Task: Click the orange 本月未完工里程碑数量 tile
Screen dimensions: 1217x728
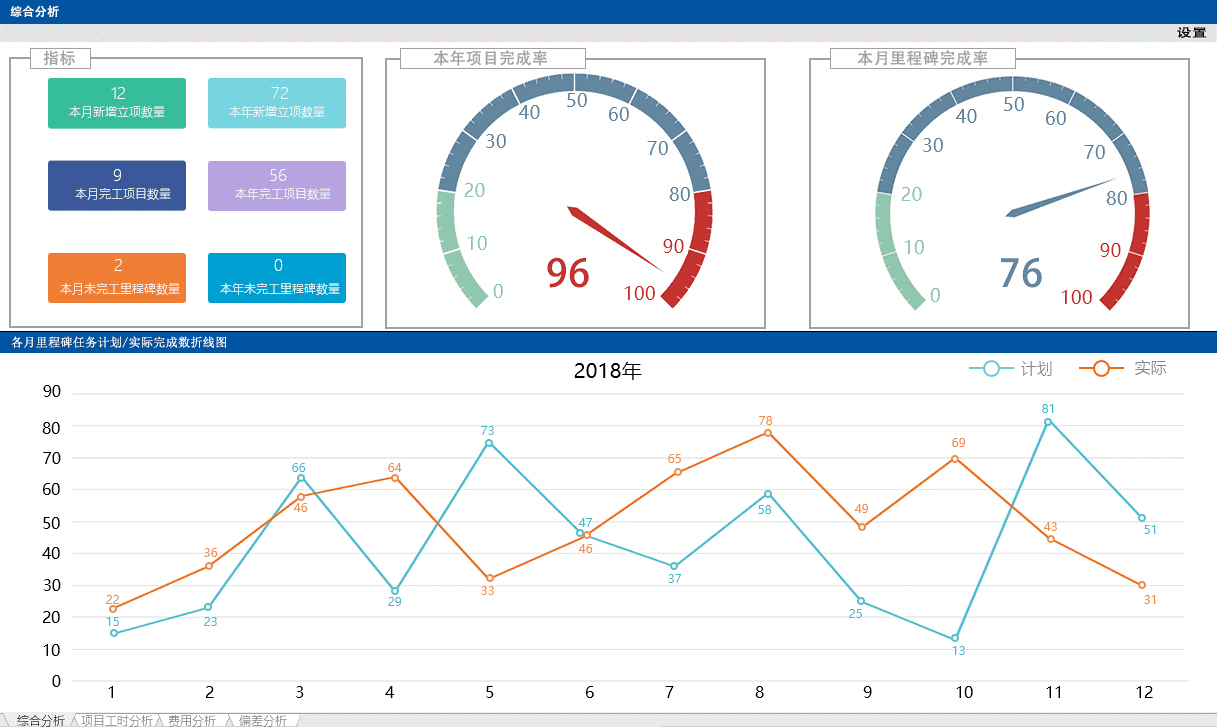Action: (x=117, y=277)
